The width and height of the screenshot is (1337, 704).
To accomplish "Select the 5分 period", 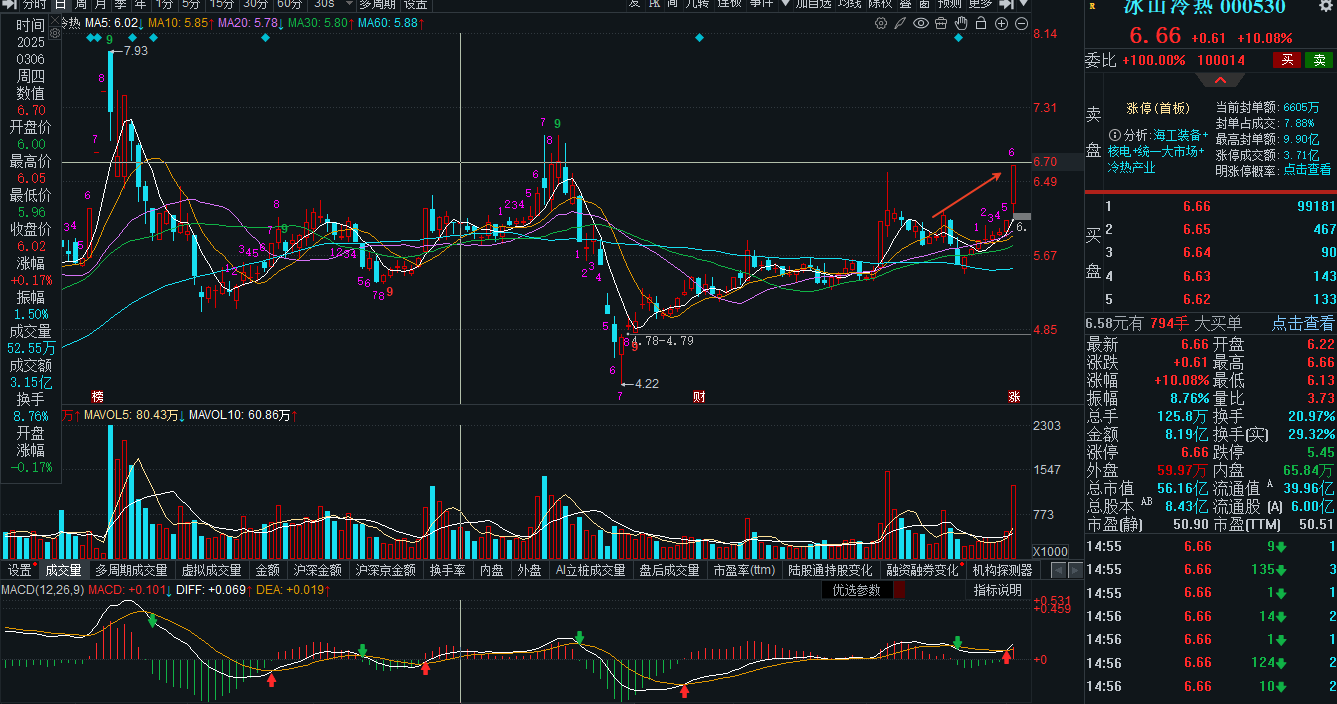I will (191, 4).
